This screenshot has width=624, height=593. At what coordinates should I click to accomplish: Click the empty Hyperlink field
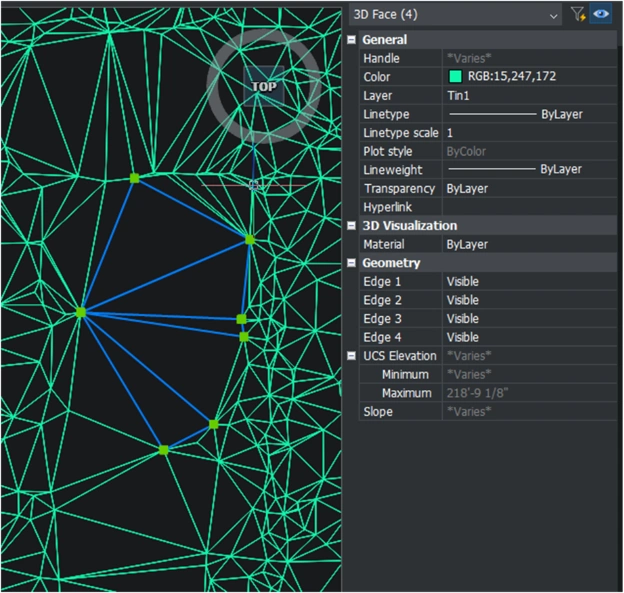(x=529, y=207)
